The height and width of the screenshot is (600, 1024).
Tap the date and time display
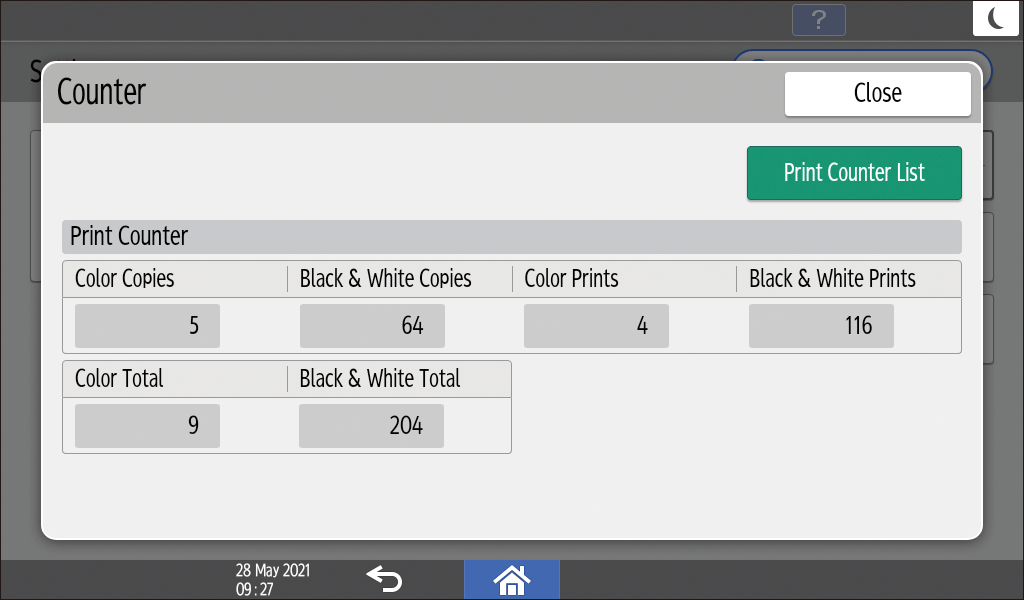272,580
